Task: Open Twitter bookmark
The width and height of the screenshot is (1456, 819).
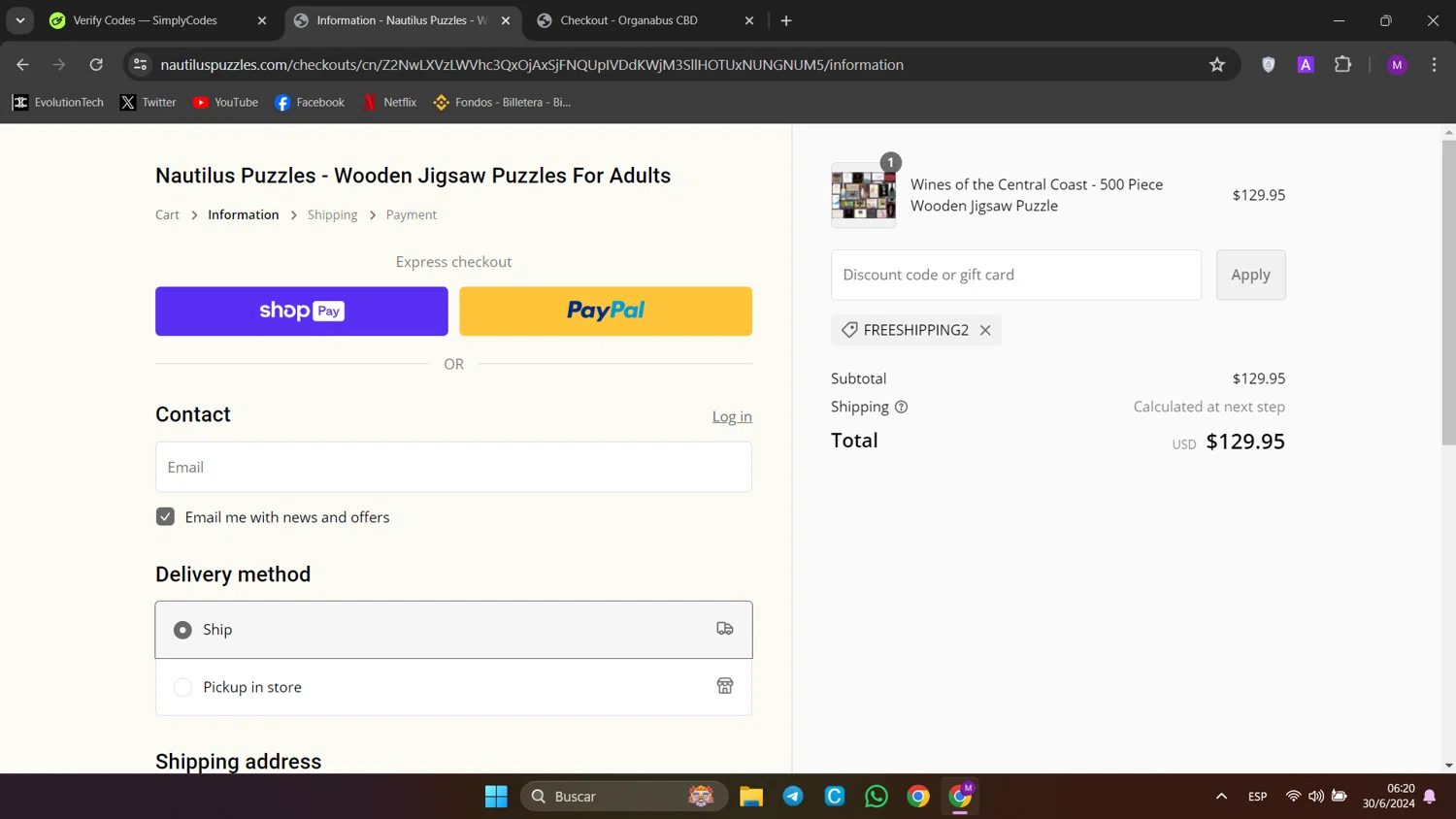Action: [148, 102]
